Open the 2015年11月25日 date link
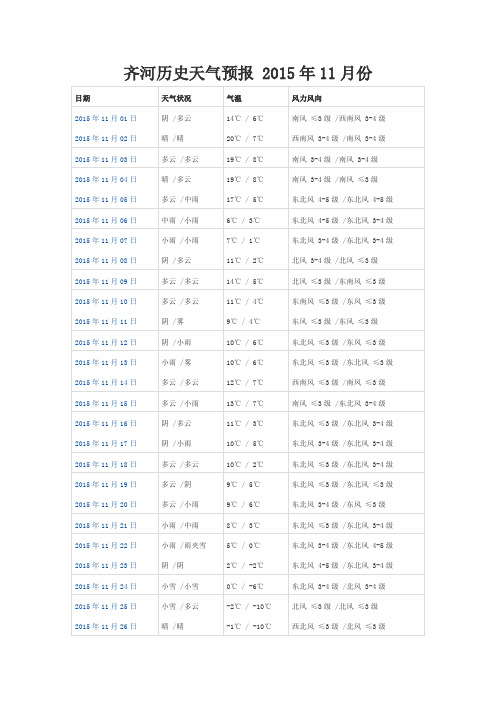The height and width of the screenshot is (702, 496). [106, 607]
